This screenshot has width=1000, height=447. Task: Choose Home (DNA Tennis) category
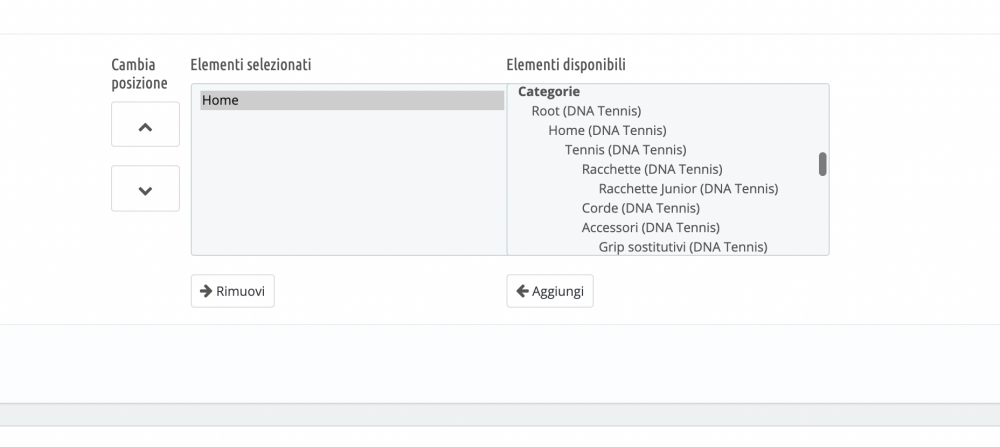[x=607, y=130]
